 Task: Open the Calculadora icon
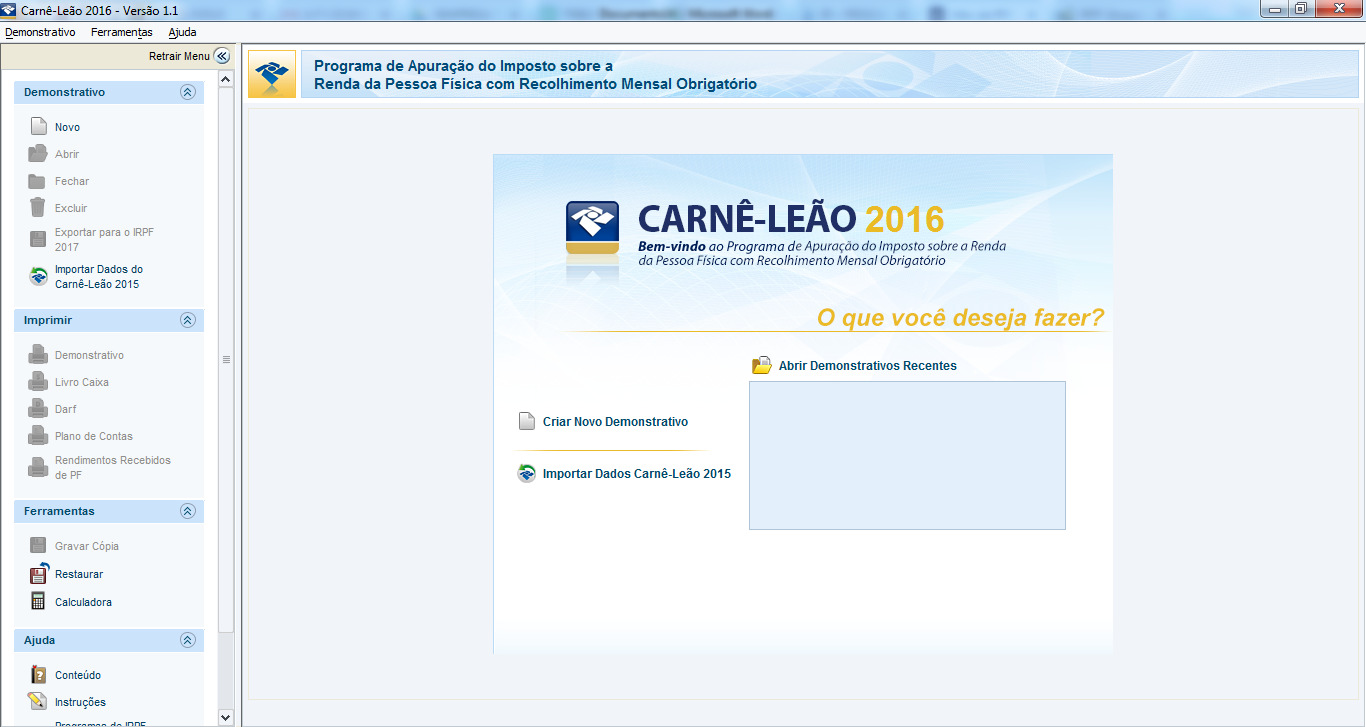38,602
